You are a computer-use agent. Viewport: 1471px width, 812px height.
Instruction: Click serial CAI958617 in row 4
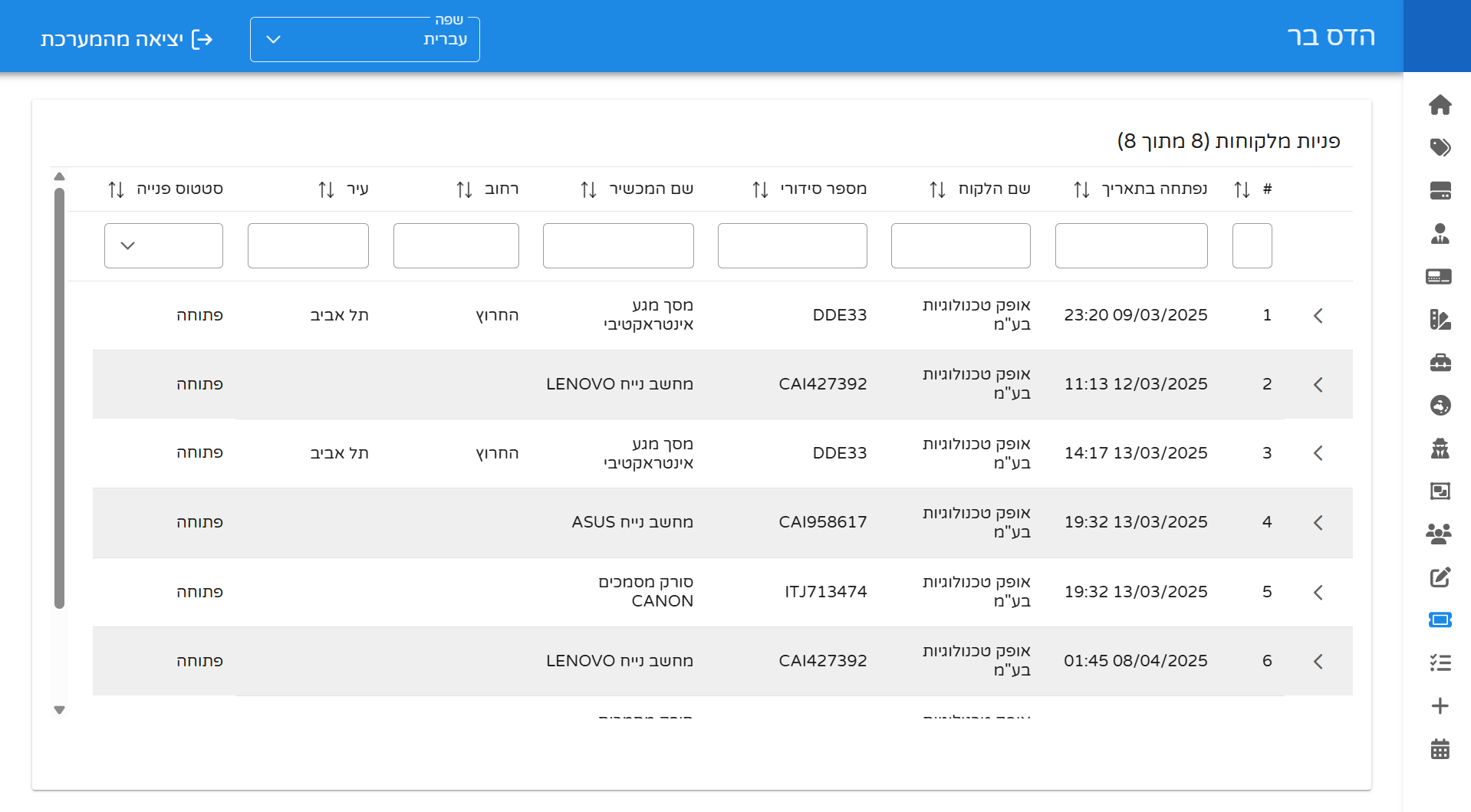coord(823,522)
